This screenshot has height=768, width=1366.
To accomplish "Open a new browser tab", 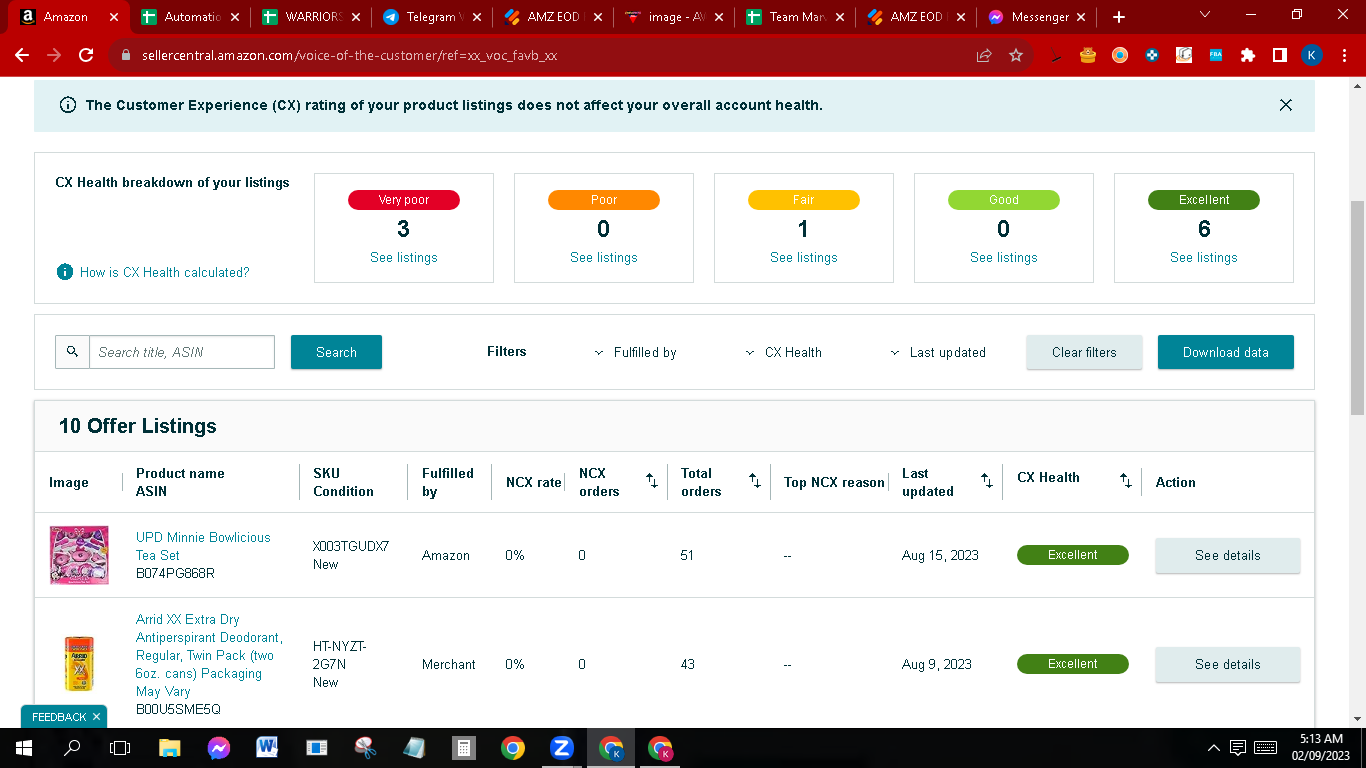I will pyautogui.click(x=1119, y=17).
